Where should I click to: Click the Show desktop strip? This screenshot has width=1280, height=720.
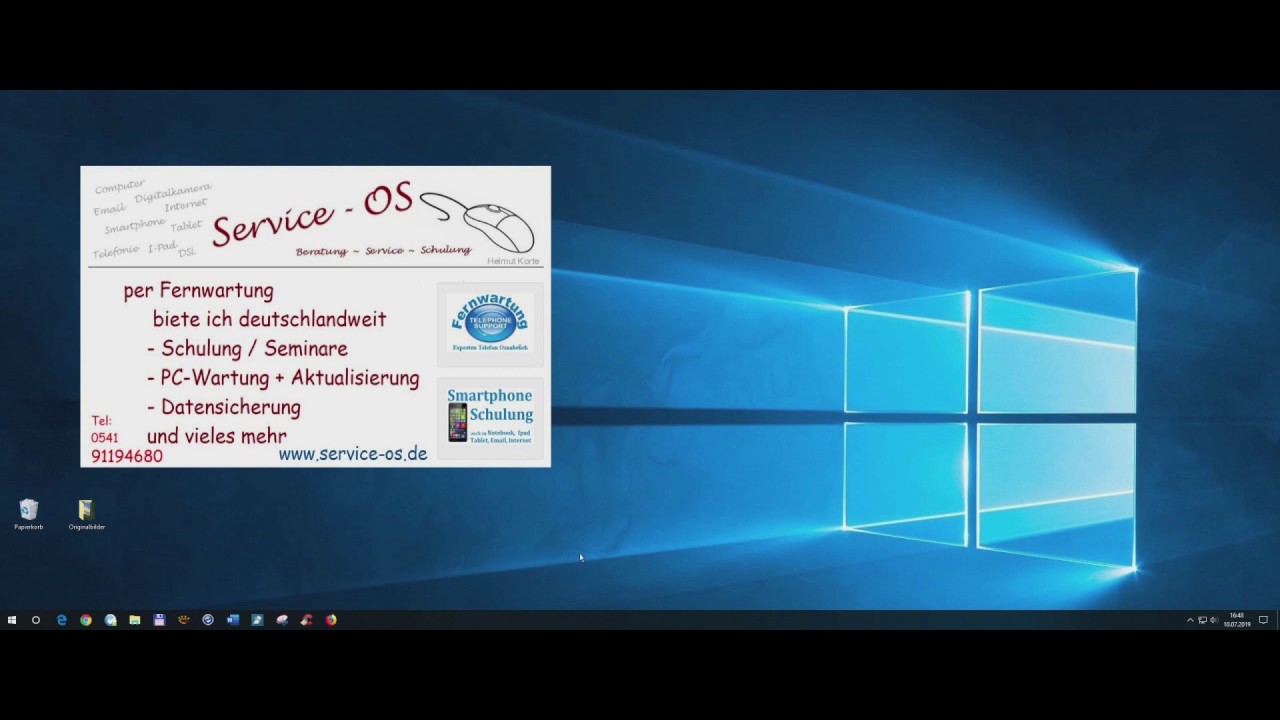coord(1278,620)
